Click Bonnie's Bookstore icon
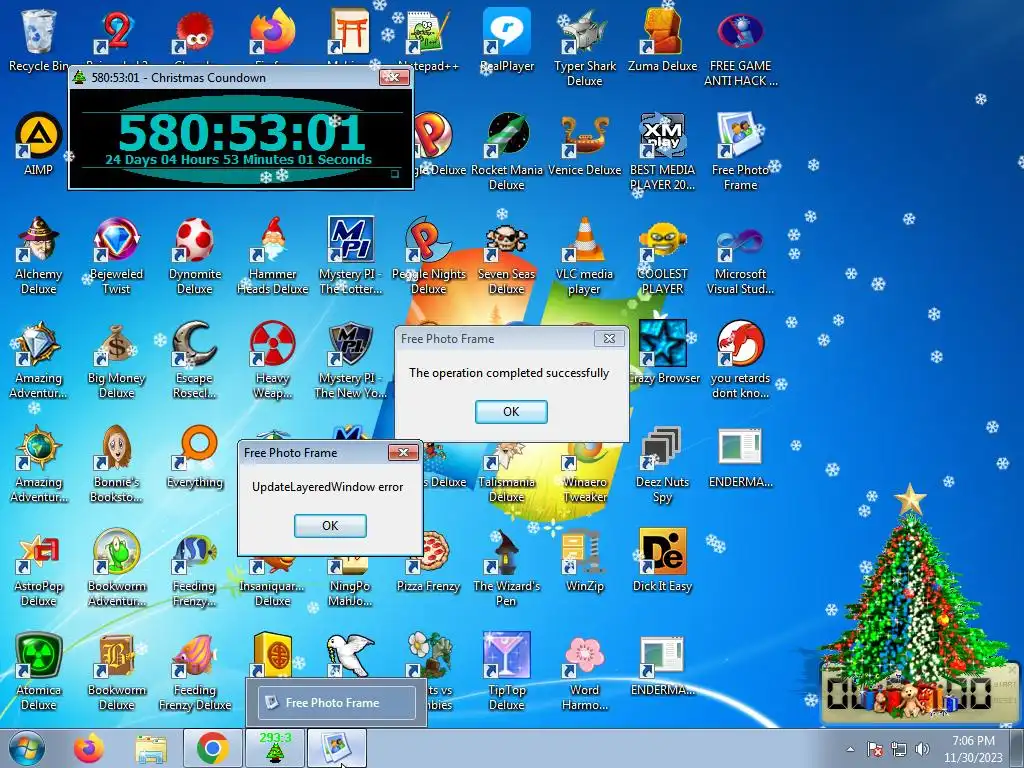 (x=116, y=464)
